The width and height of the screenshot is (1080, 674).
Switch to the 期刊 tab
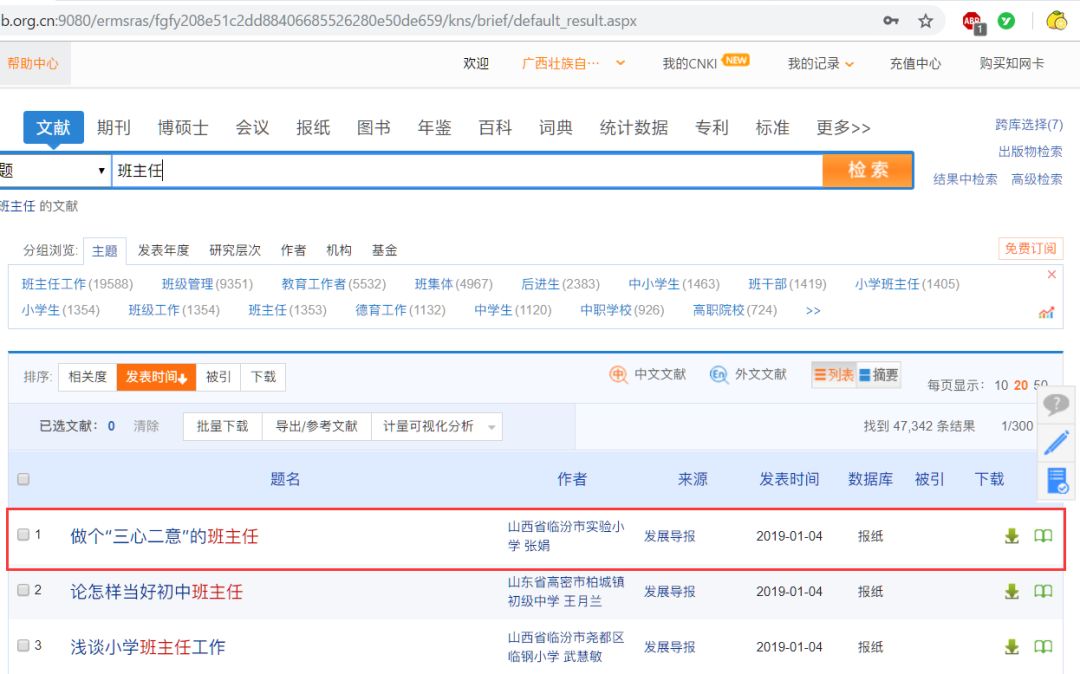click(x=114, y=128)
